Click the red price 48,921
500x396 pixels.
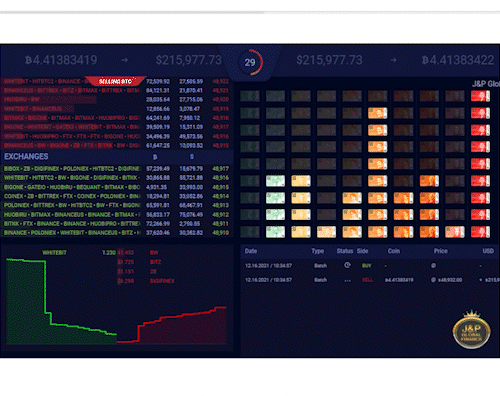click(221, 90)
